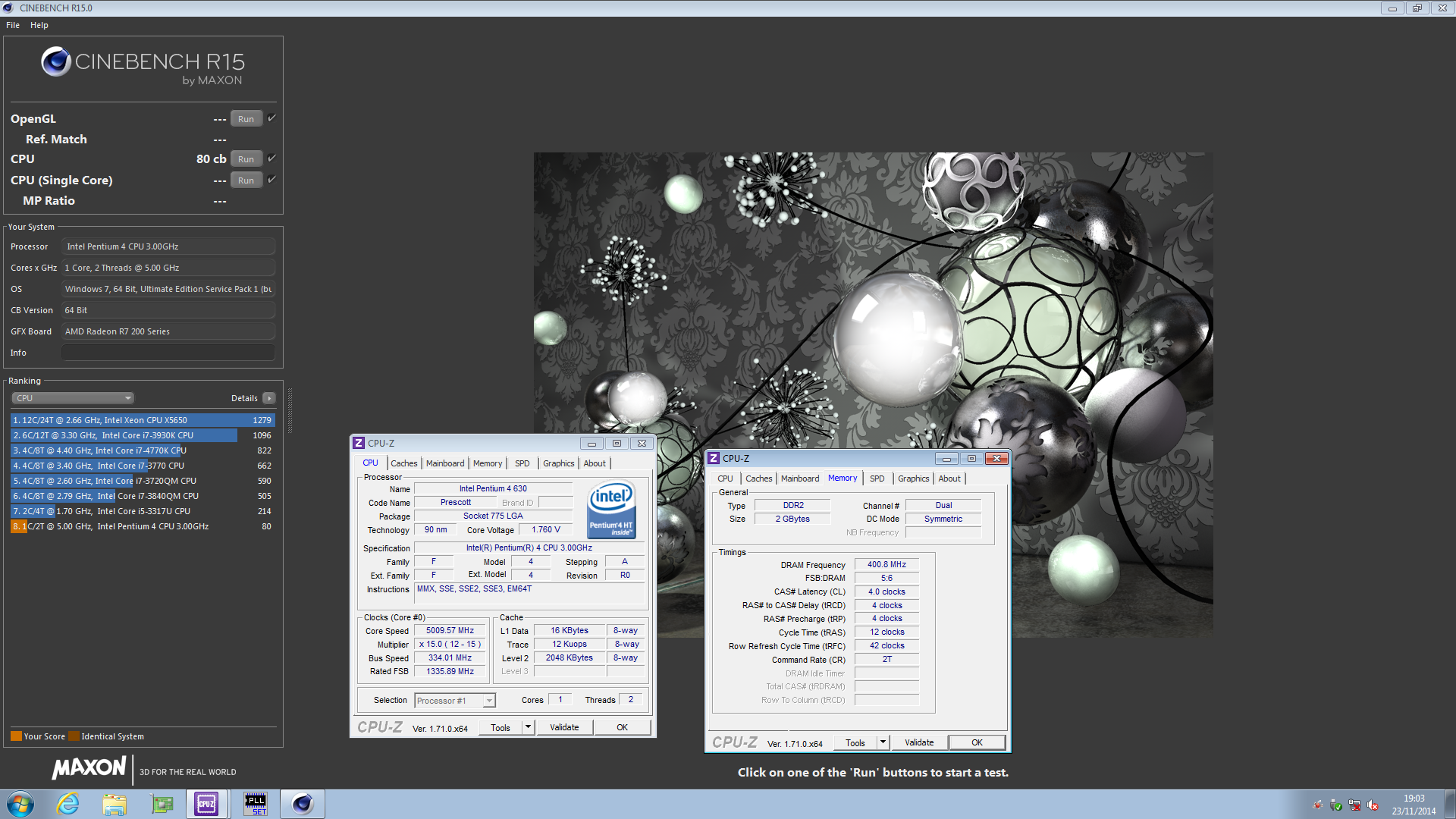The width and height of the screenshot is (1456, 819).
Task: Switch to Mainboard tab in left CPU-Z
Action: pos(445,463)
